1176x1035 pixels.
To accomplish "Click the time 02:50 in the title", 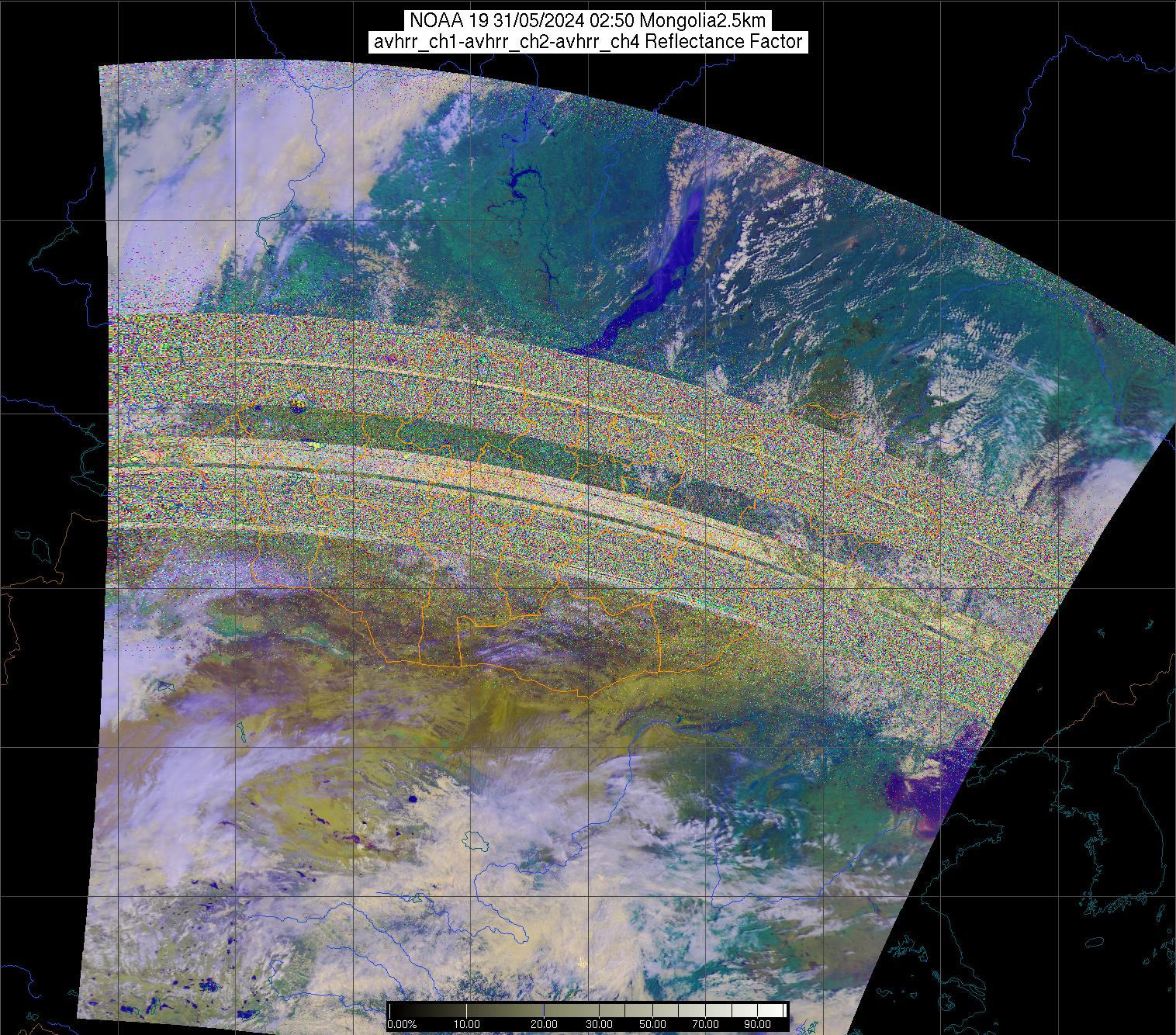I will coord(610,21).
